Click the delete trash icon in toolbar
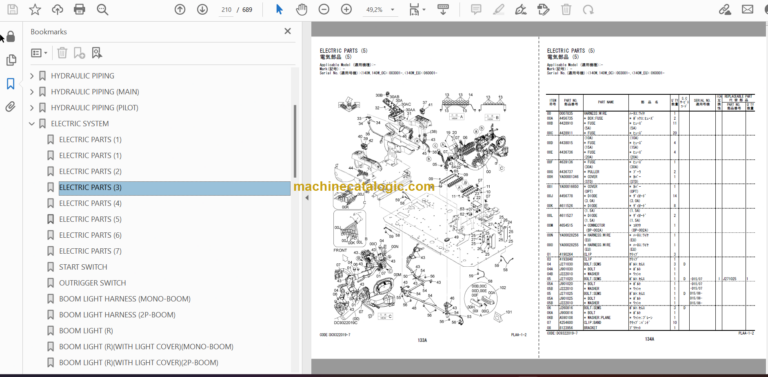The width and height of the screenshot is (768, 377). pos(566,9)
